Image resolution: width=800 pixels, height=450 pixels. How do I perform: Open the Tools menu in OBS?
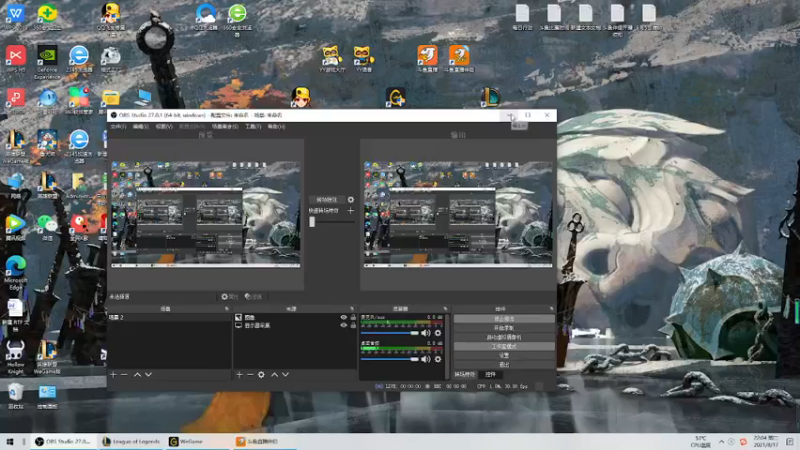tap(253, 127)
